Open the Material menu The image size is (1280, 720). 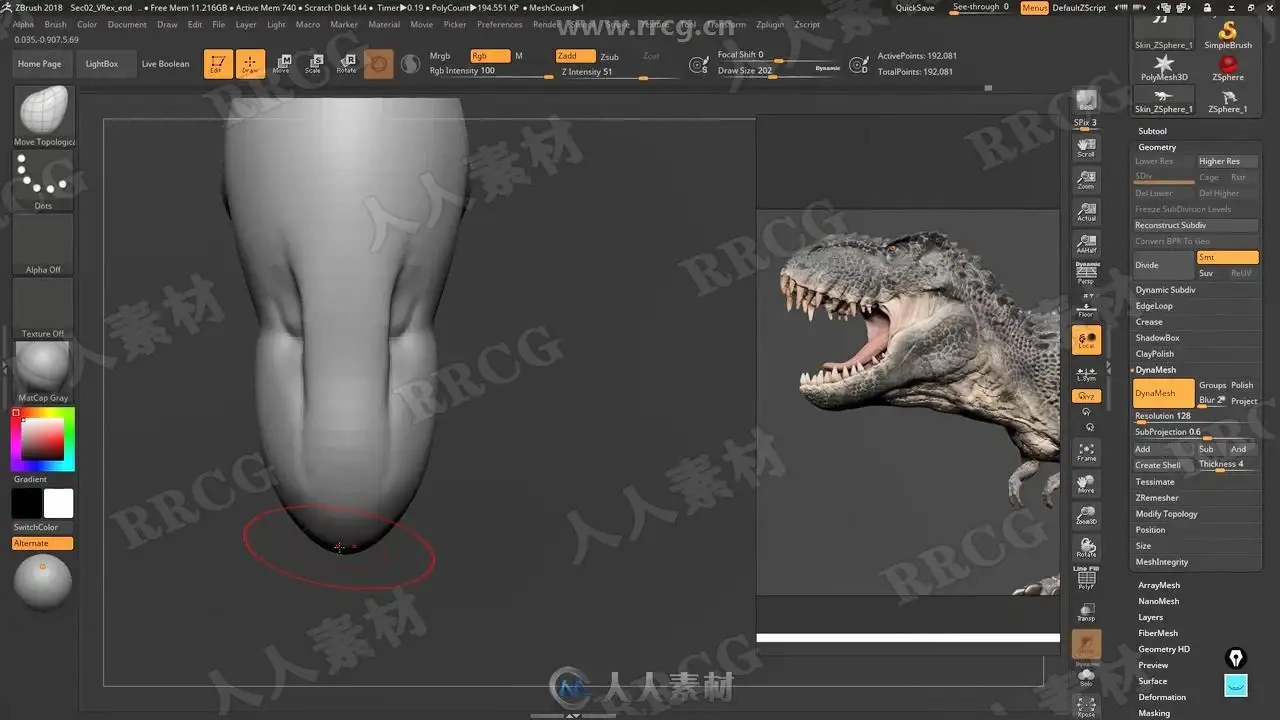coord(384,24)
